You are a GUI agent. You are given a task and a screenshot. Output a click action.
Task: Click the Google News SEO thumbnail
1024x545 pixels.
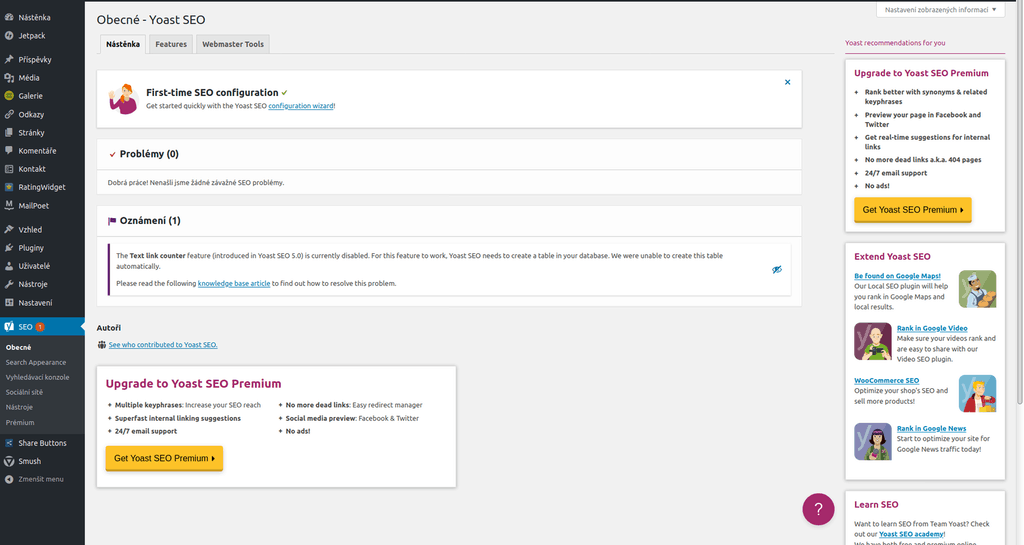[x=873, y=442]
